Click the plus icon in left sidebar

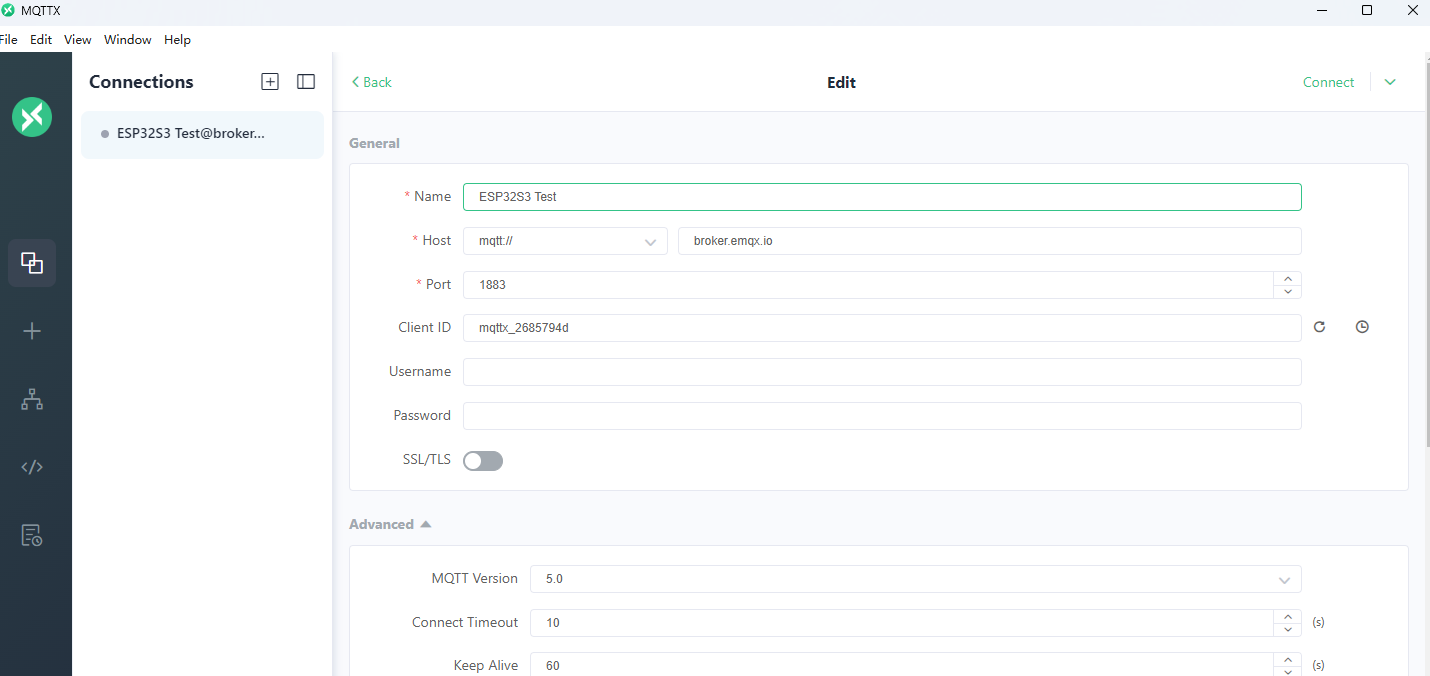click(32, 331)
